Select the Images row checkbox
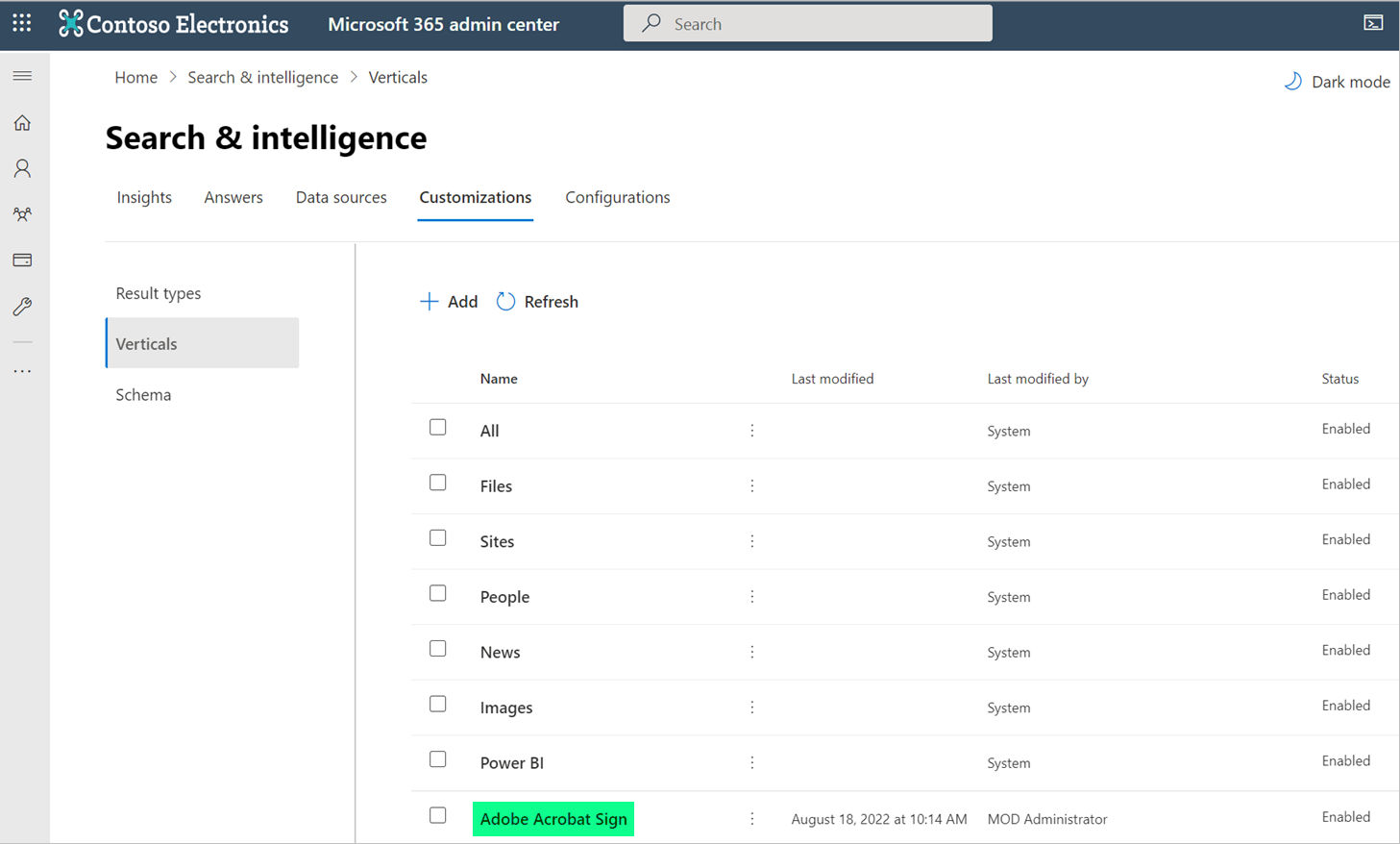The image size is (1400, 844). pos(438,704)
